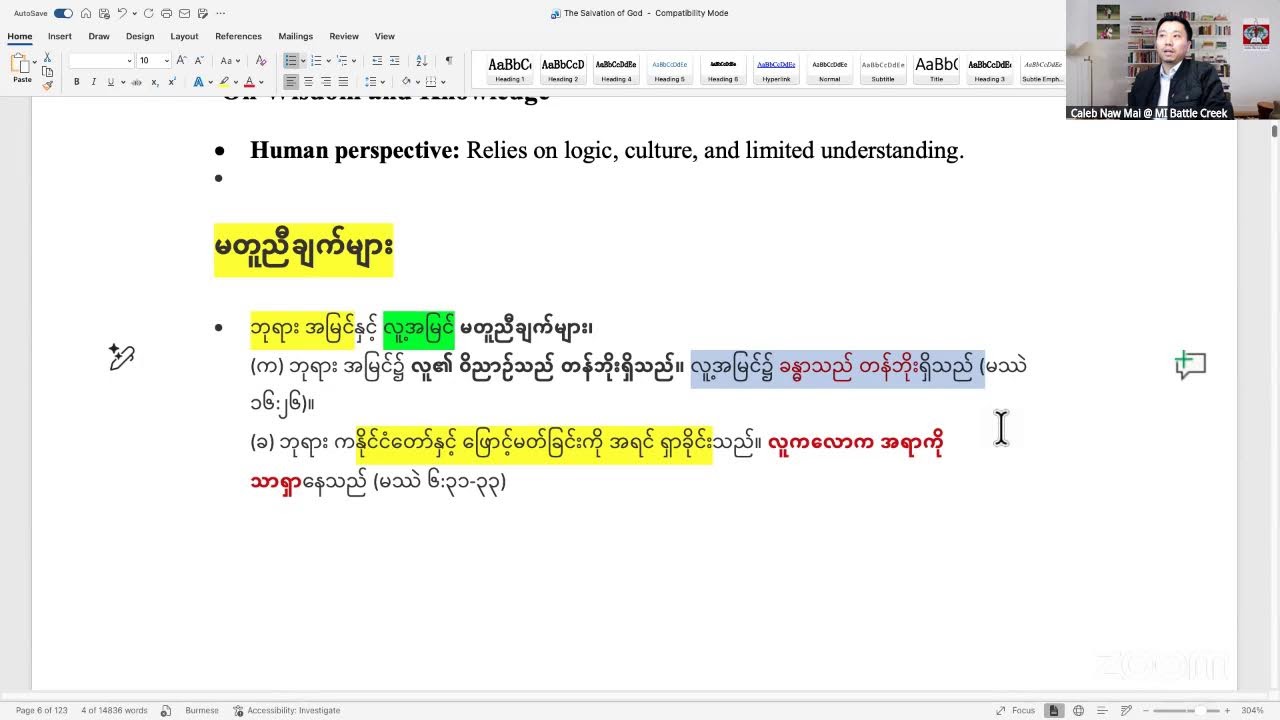1280x720 pixels.
Task: Click the Format Painter brush icon
Action: point(47,85)
